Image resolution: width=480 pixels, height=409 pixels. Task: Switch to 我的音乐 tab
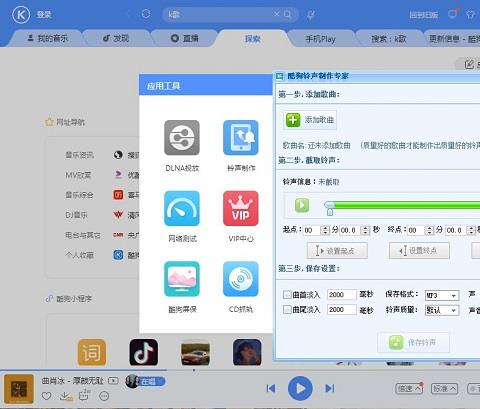pos(47,38)
